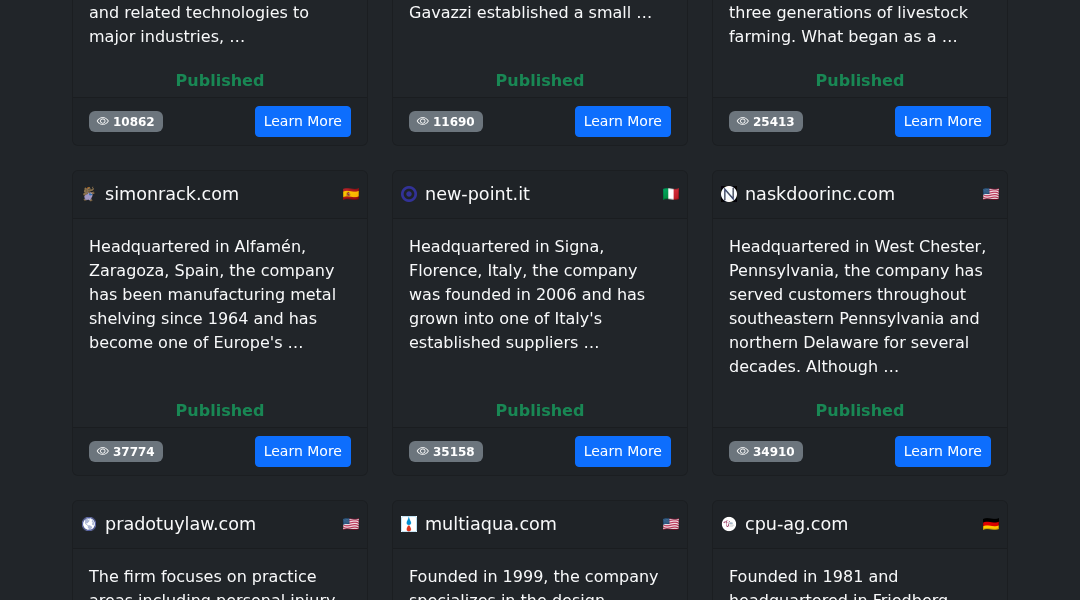Open Learn More next to 10862 views
This screenshot has width=1080, height=600.
[x=303, y=121]
